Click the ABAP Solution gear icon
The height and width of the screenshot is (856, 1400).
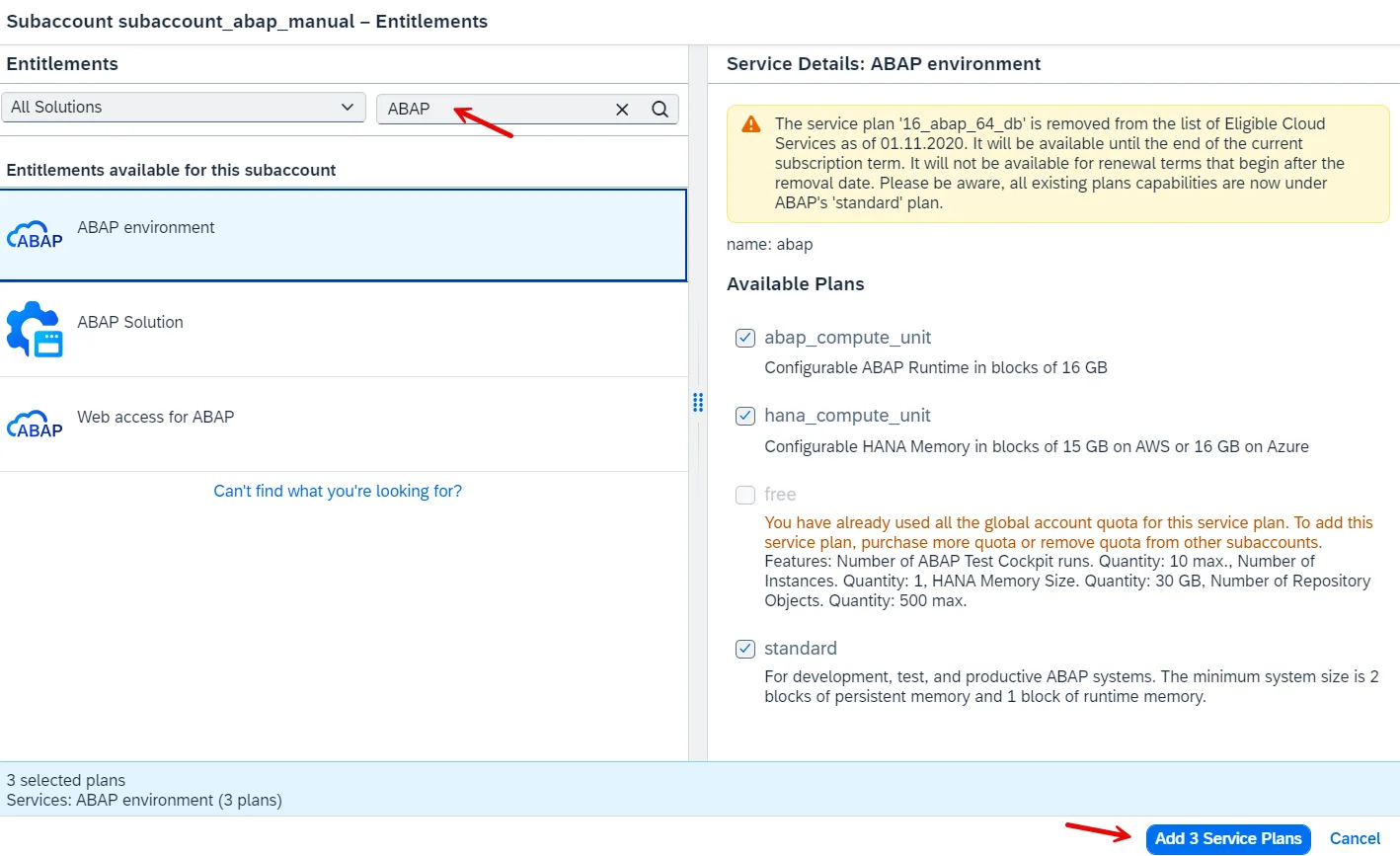35,329
